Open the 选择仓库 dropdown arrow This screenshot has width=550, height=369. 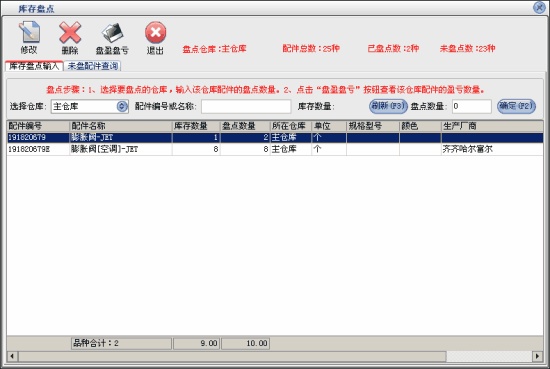point(122,106)
